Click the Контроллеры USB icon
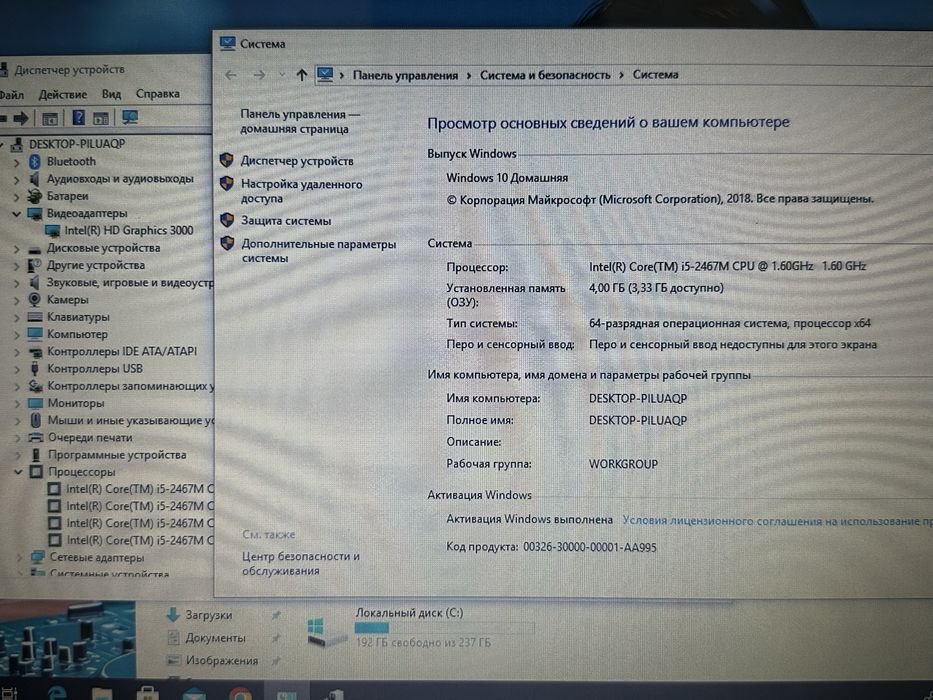 click(35, 368)
